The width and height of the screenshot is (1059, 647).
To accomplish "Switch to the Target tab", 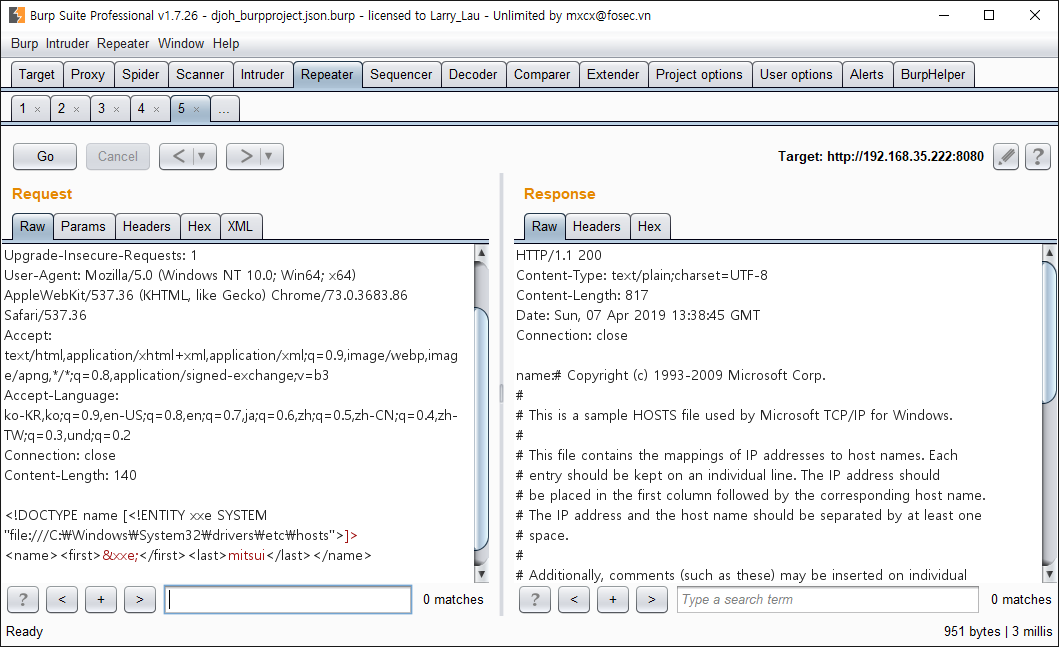I will [37, 74].
